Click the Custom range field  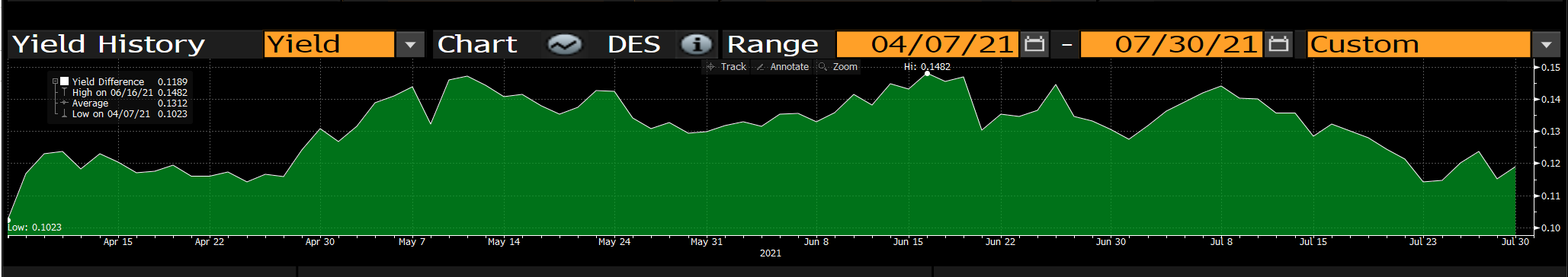[1419, 44]
